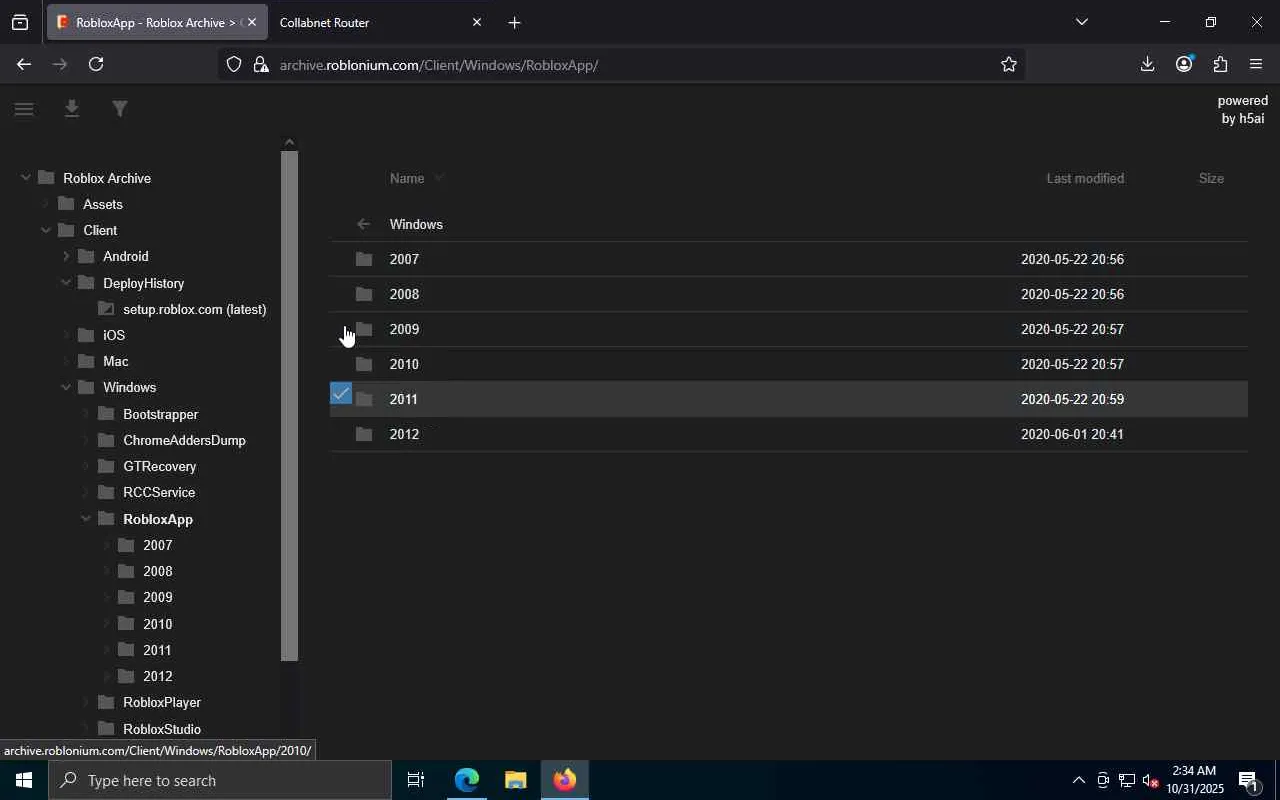Select Bootstrapper in the sidebar tree
The height and width of the screenshot is (800, 1280).
[160, 414]
